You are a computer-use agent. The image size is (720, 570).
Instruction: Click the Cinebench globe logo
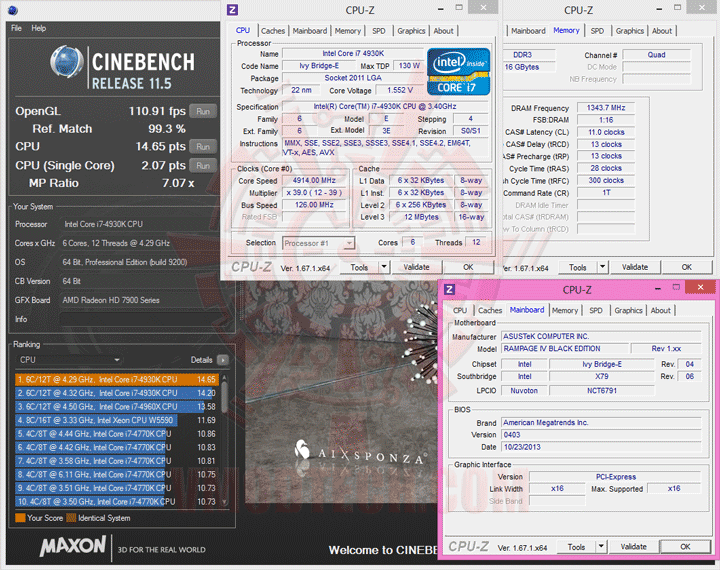(x=67, y=62)
